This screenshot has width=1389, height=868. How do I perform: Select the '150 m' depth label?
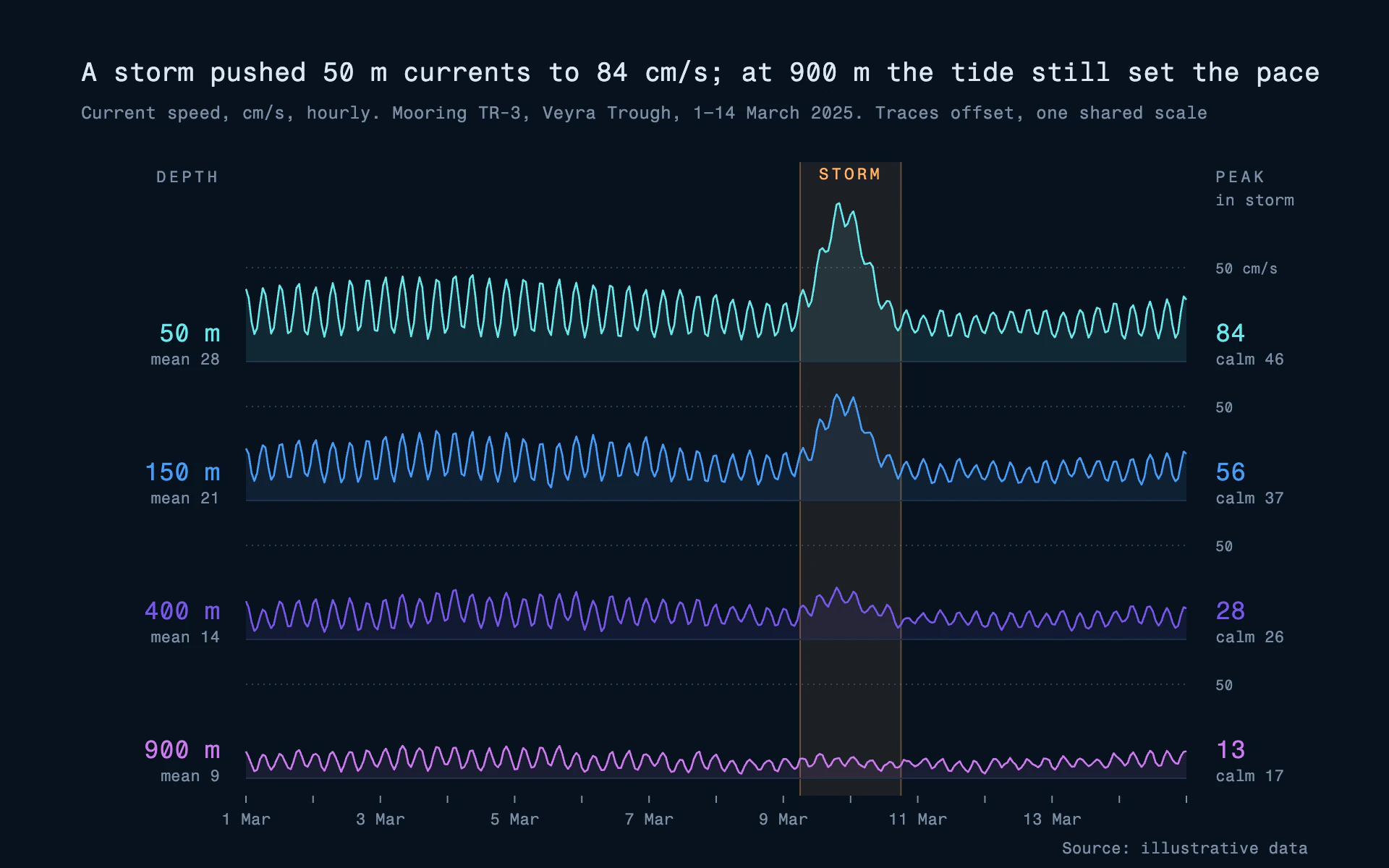(182, 472)
